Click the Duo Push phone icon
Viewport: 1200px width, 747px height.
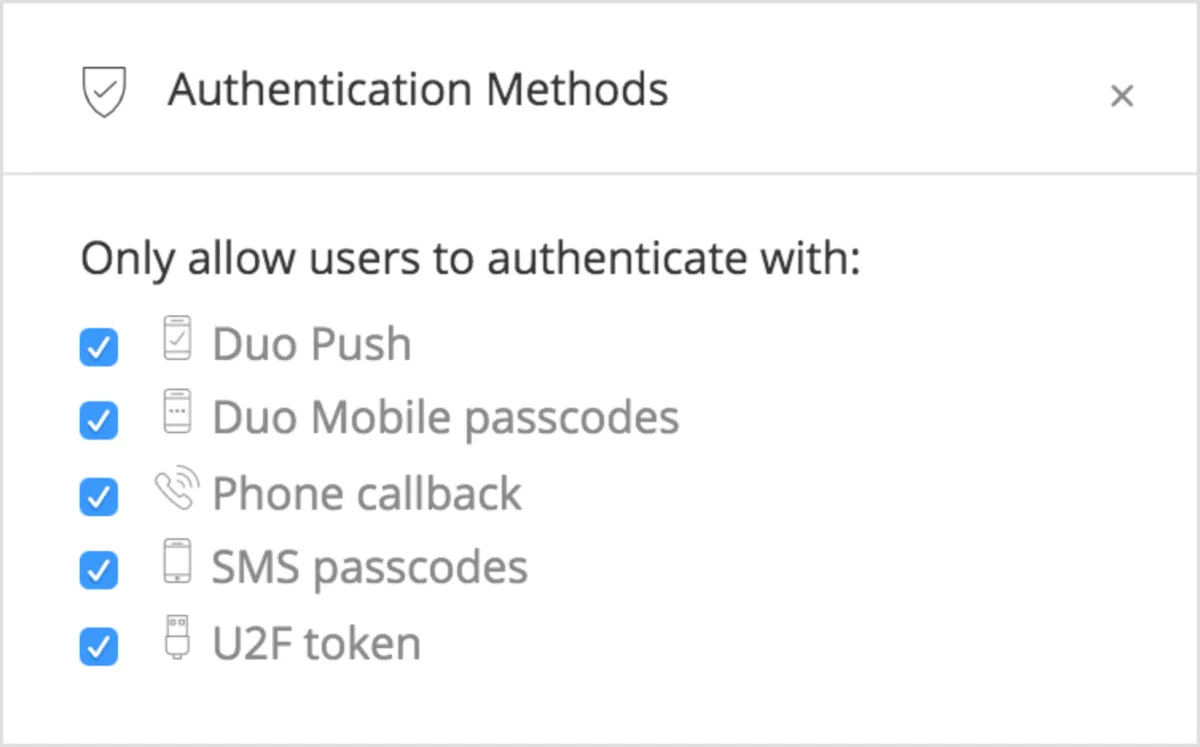coord(177,338)
